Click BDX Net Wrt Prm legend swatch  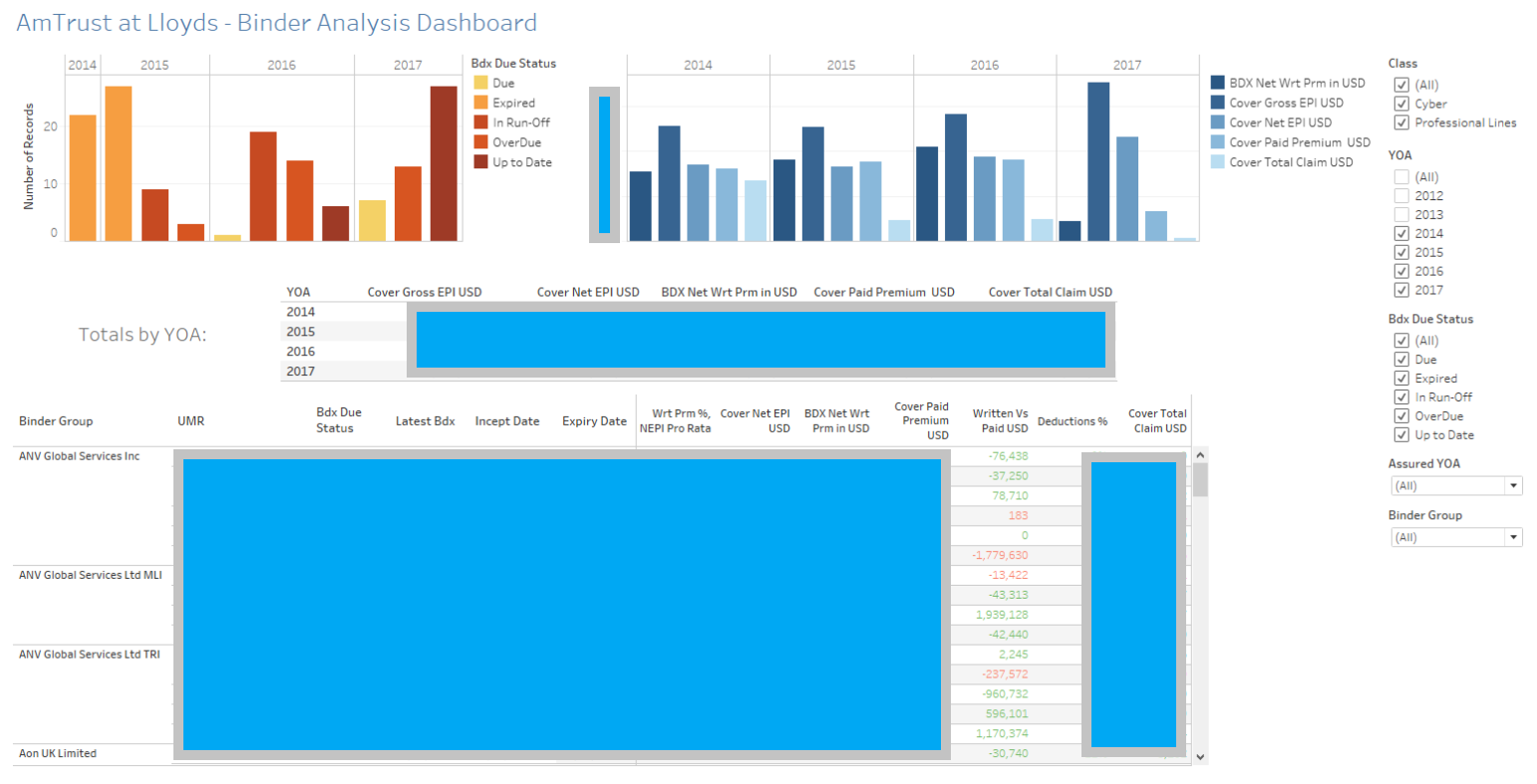point(1217,84)
